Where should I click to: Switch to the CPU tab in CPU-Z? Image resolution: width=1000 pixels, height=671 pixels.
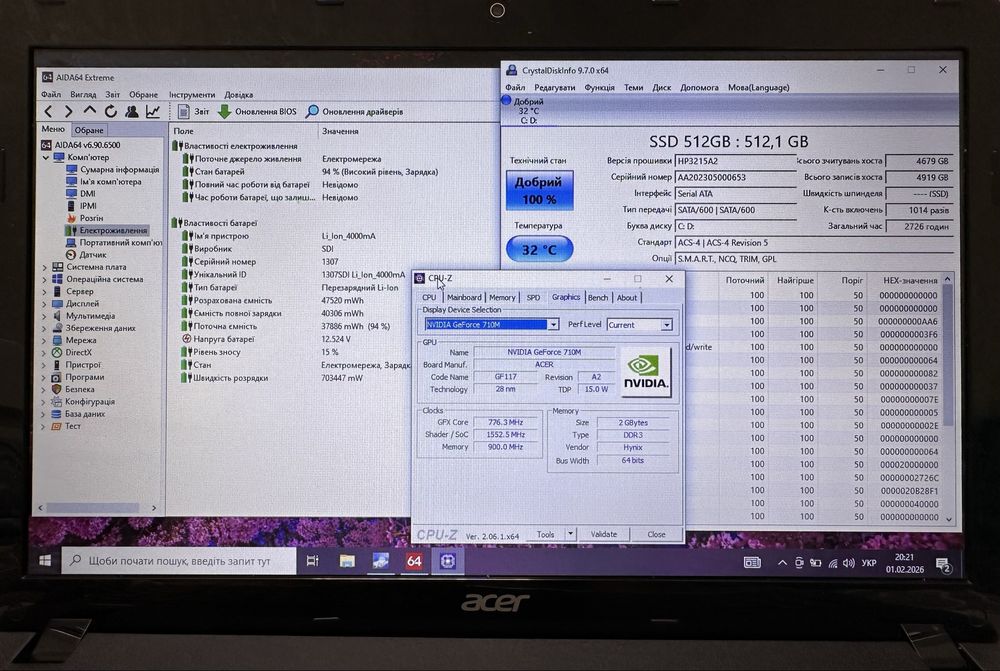point(429,298)
